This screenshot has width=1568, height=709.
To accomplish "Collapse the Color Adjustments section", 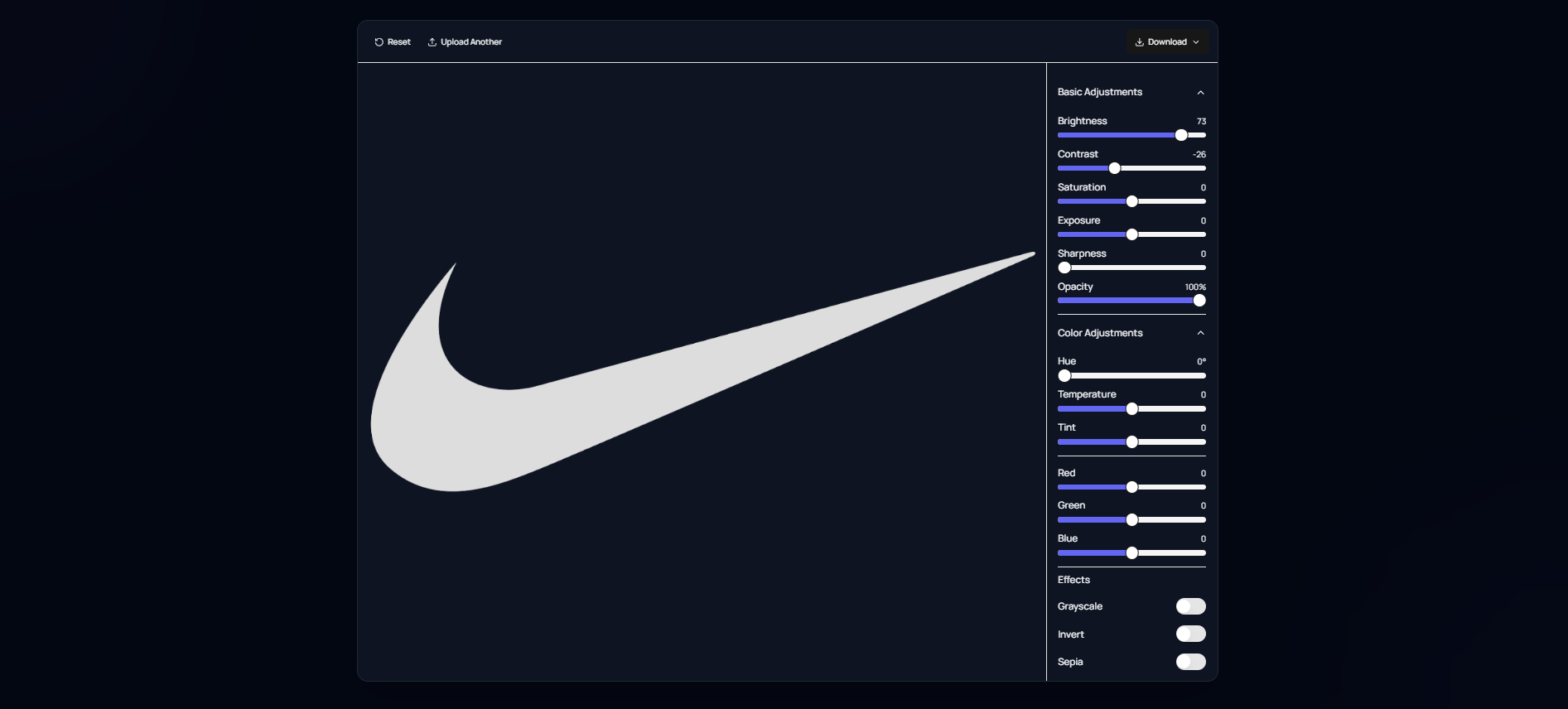I will click(1200, 333).
